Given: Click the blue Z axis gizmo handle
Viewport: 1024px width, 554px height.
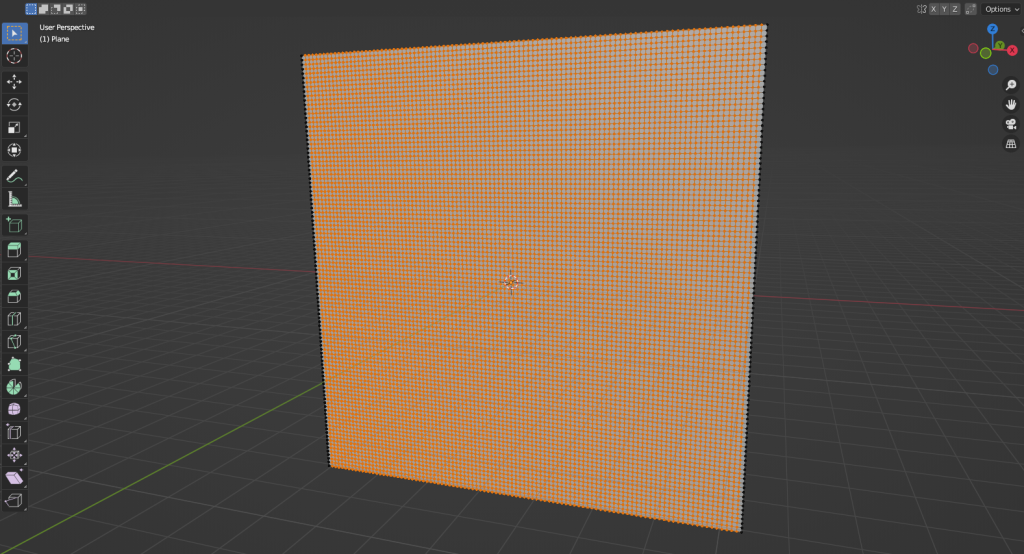Looking at the screenshot, I should (993, 29).
